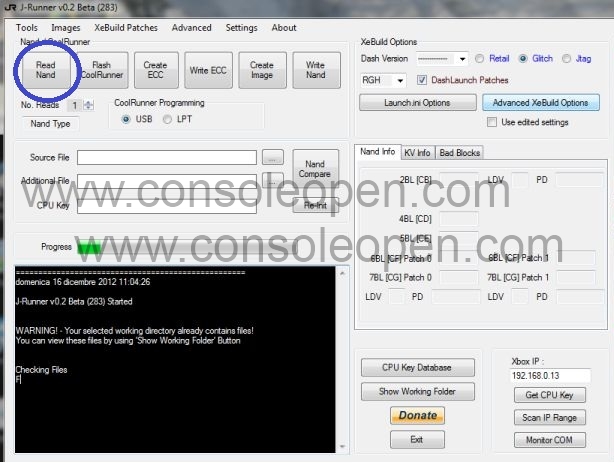614x463 pixels.
Task: Click the 7BL [CG] Patch 0 field
Action: [459, 278]
